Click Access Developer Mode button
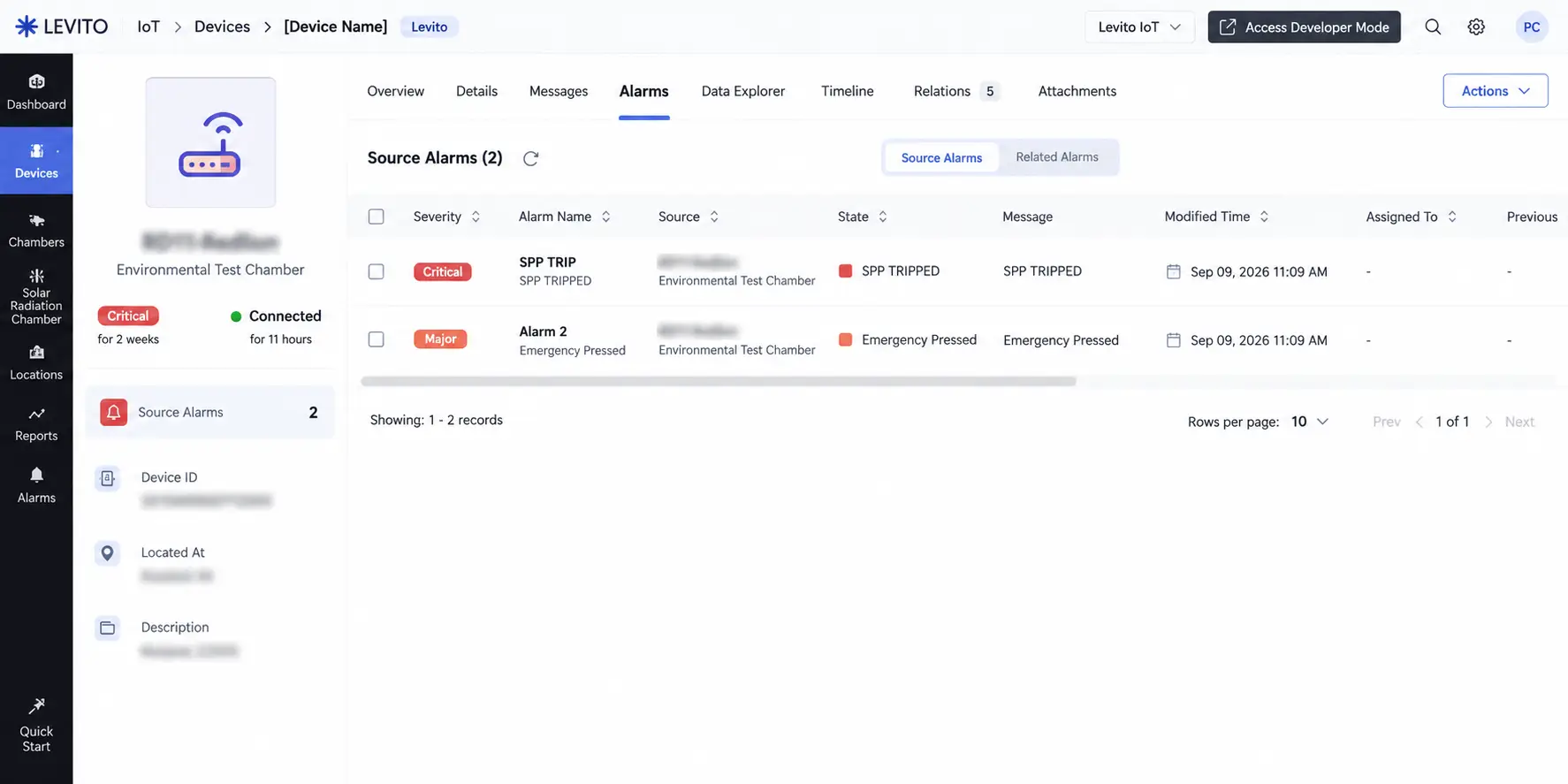This screenshot has height=784, width=1568. [x=1304, y=27]
